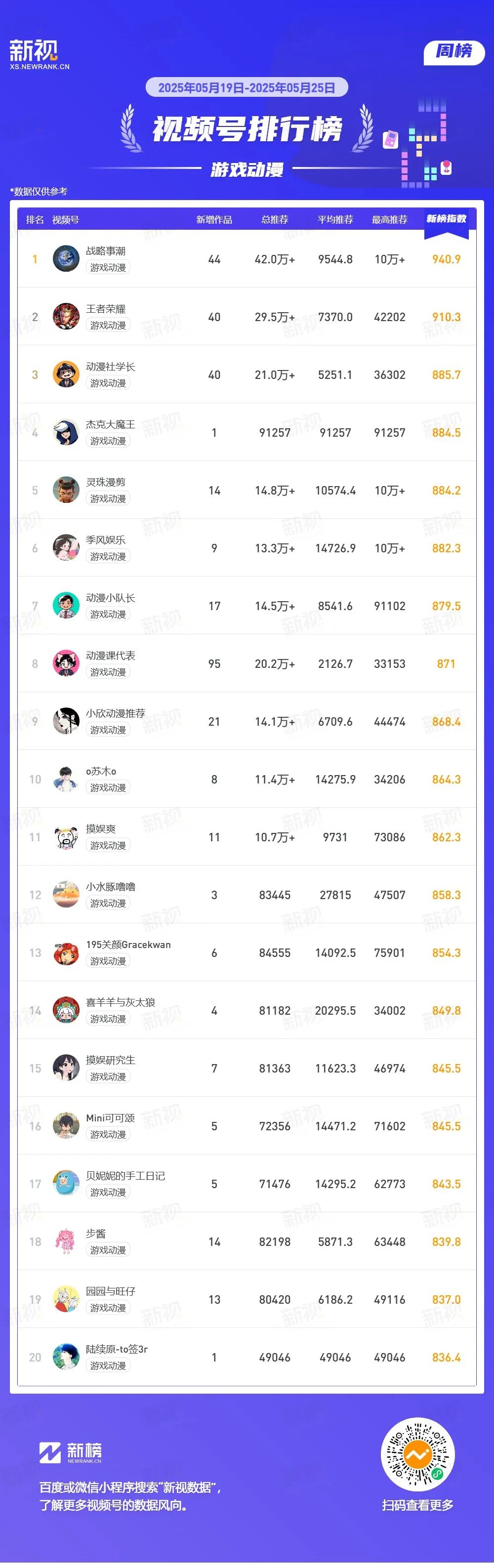Select 灵珠漫剪 avatar icon
The image size is (494, 1568).
pyautogui.click(x=66, y=490)
